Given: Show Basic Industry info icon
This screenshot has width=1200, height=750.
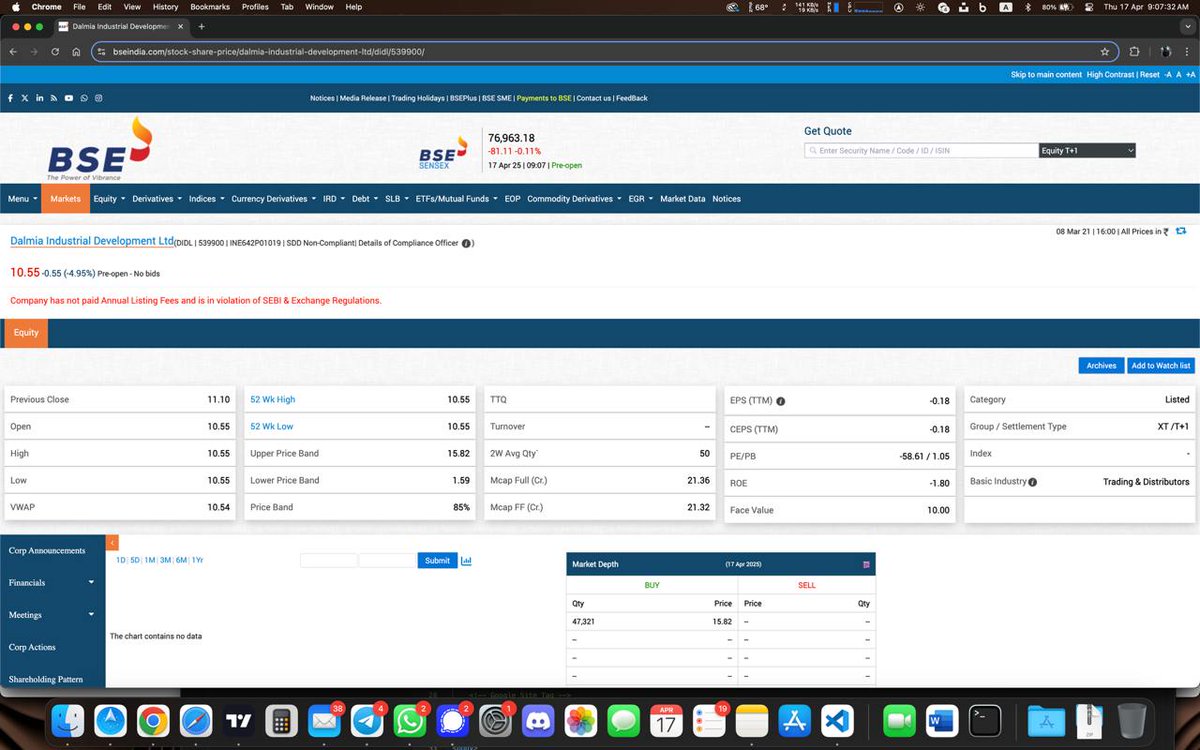Looking at the screenshot, I should point(1033,482).
